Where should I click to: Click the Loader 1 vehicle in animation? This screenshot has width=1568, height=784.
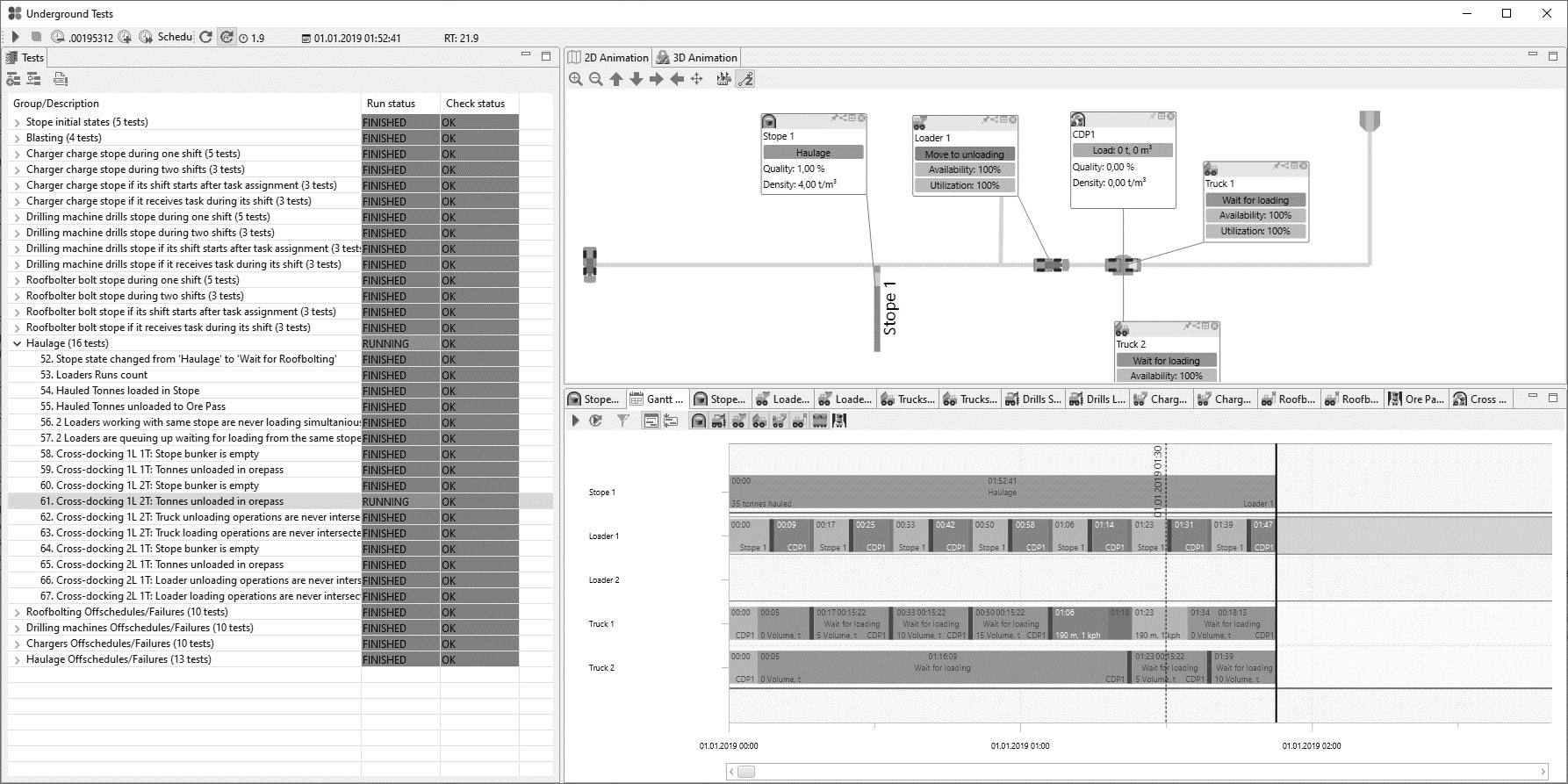pyautogui.click(x=1051, y=264)
